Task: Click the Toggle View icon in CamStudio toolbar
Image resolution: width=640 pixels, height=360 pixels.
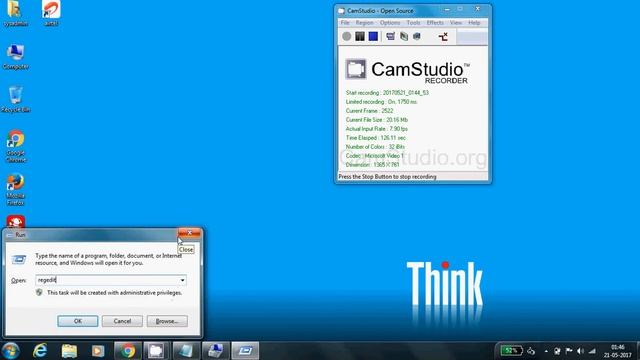Action: [x=390, y=36]
